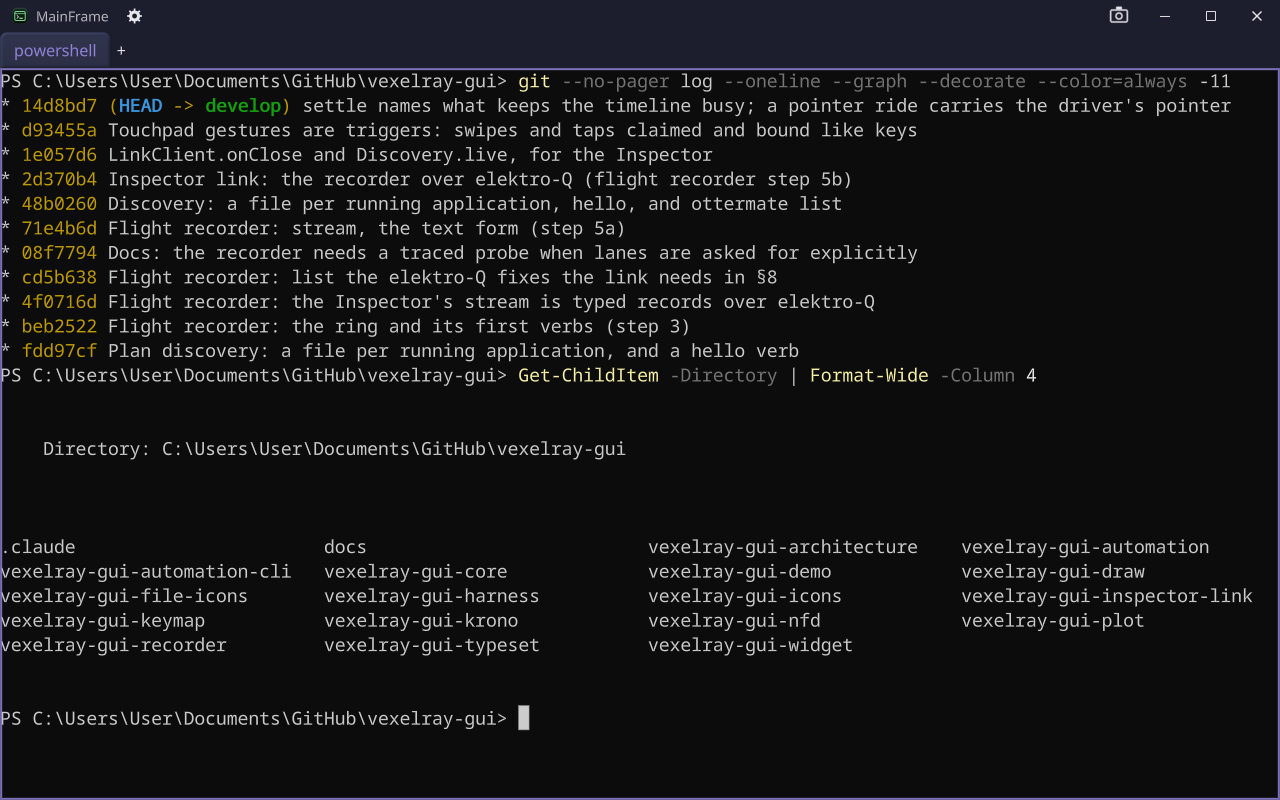Screen dimensions: 1280x800
Task: Click vexelray-gui-keymap directory name
Action: click(x=103, y=620)
